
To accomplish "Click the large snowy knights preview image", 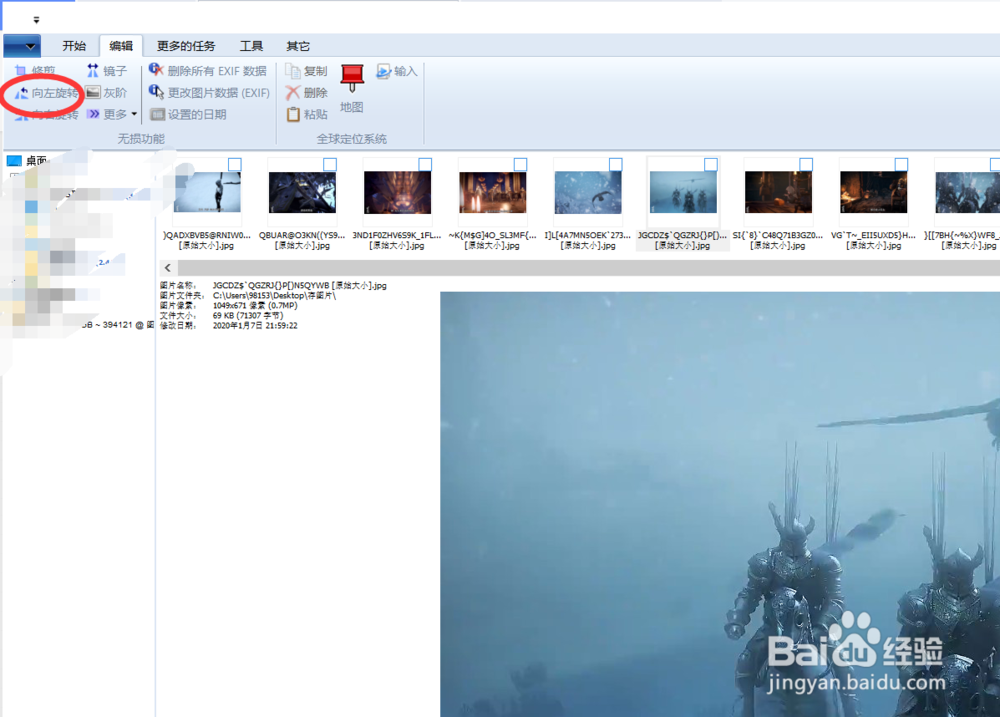I will (720, 504).
